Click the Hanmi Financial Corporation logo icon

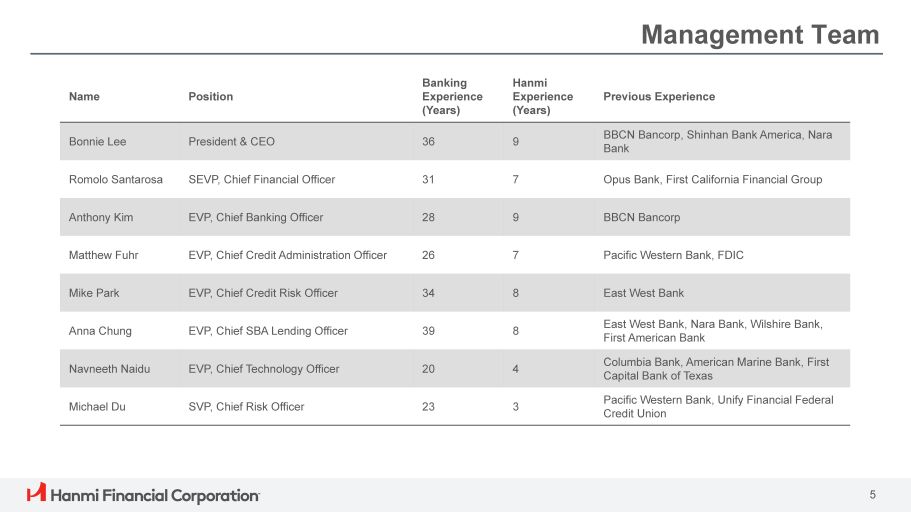[x=36, y=492]
